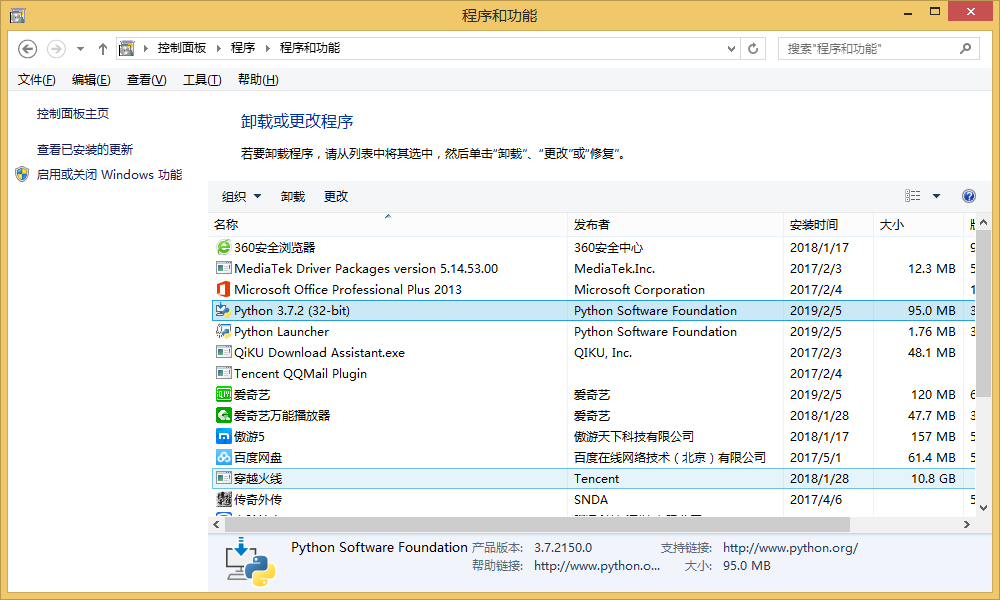Select the 传奇外传 icon

click(x=223, y=499)
